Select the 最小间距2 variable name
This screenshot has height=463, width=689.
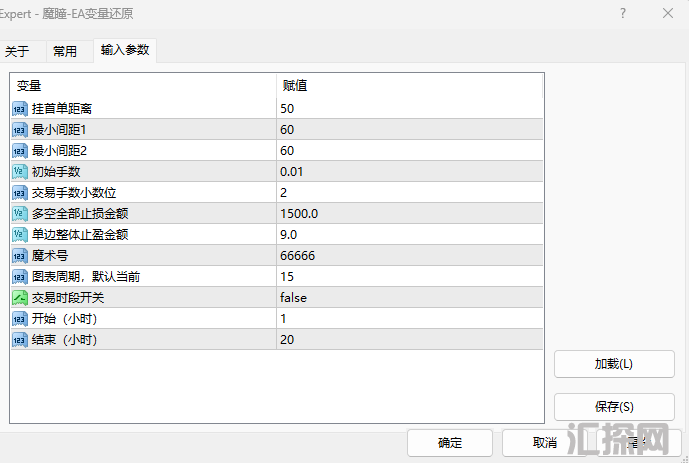pyautogui.click(x=59, y=151)
